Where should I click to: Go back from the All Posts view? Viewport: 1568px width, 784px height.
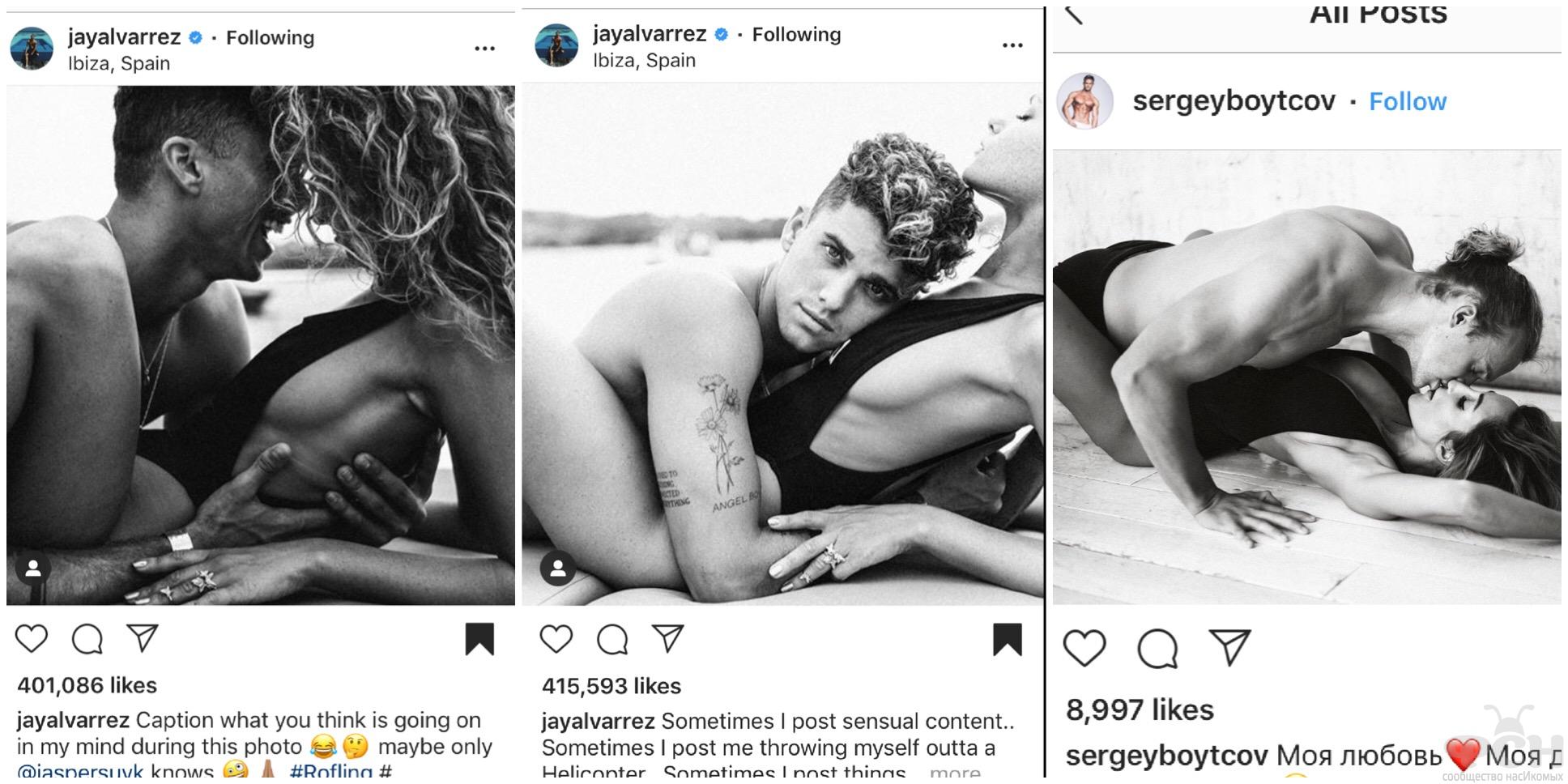(x=1074, y=15)
